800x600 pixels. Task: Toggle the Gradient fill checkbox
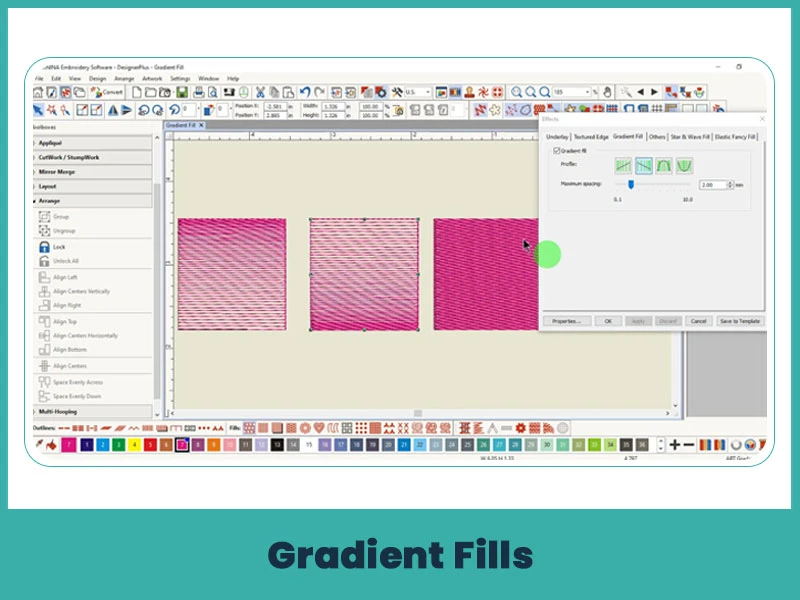tap(556, 151)
